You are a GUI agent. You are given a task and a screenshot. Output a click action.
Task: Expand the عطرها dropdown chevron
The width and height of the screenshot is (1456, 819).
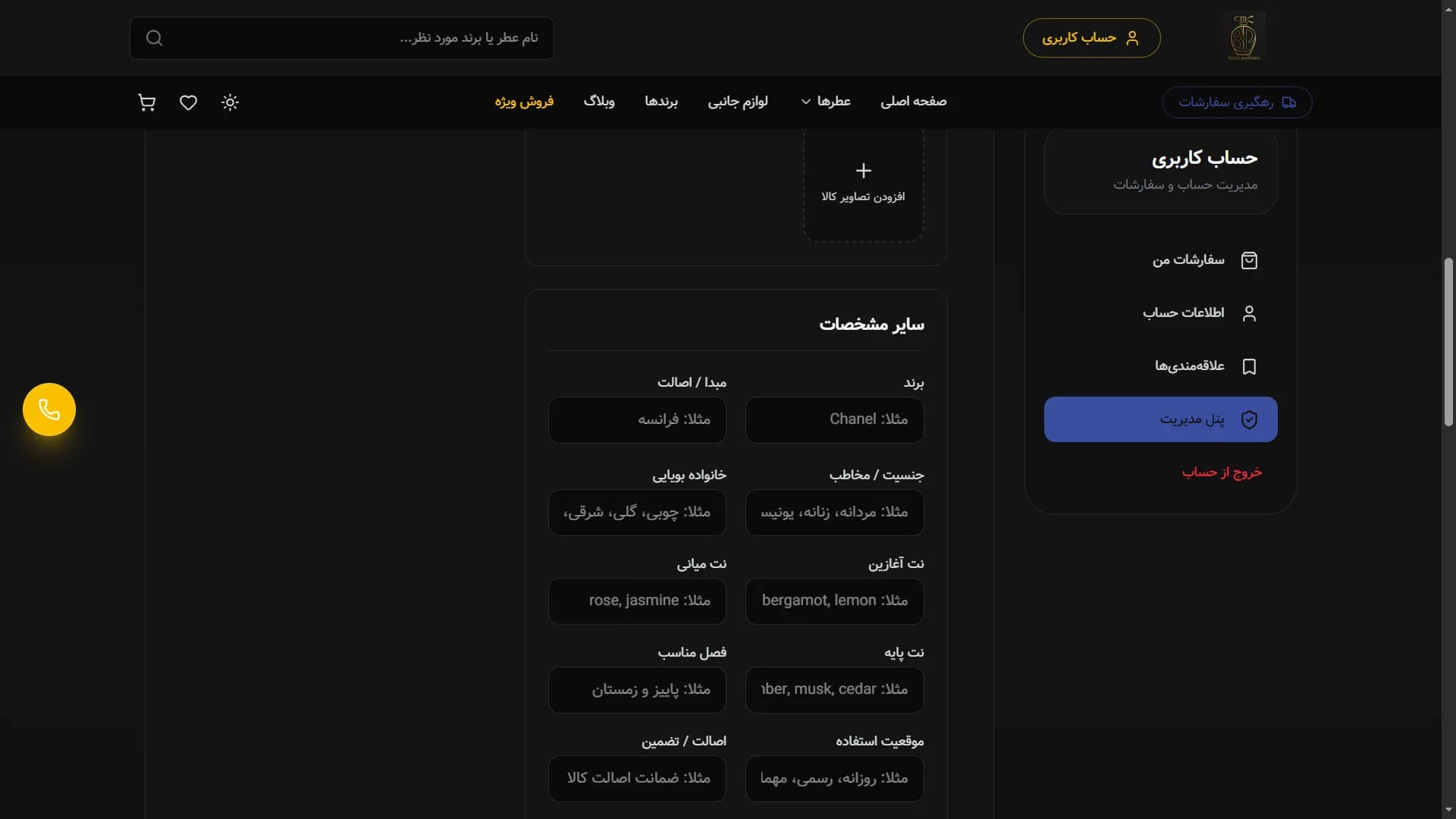806,102
